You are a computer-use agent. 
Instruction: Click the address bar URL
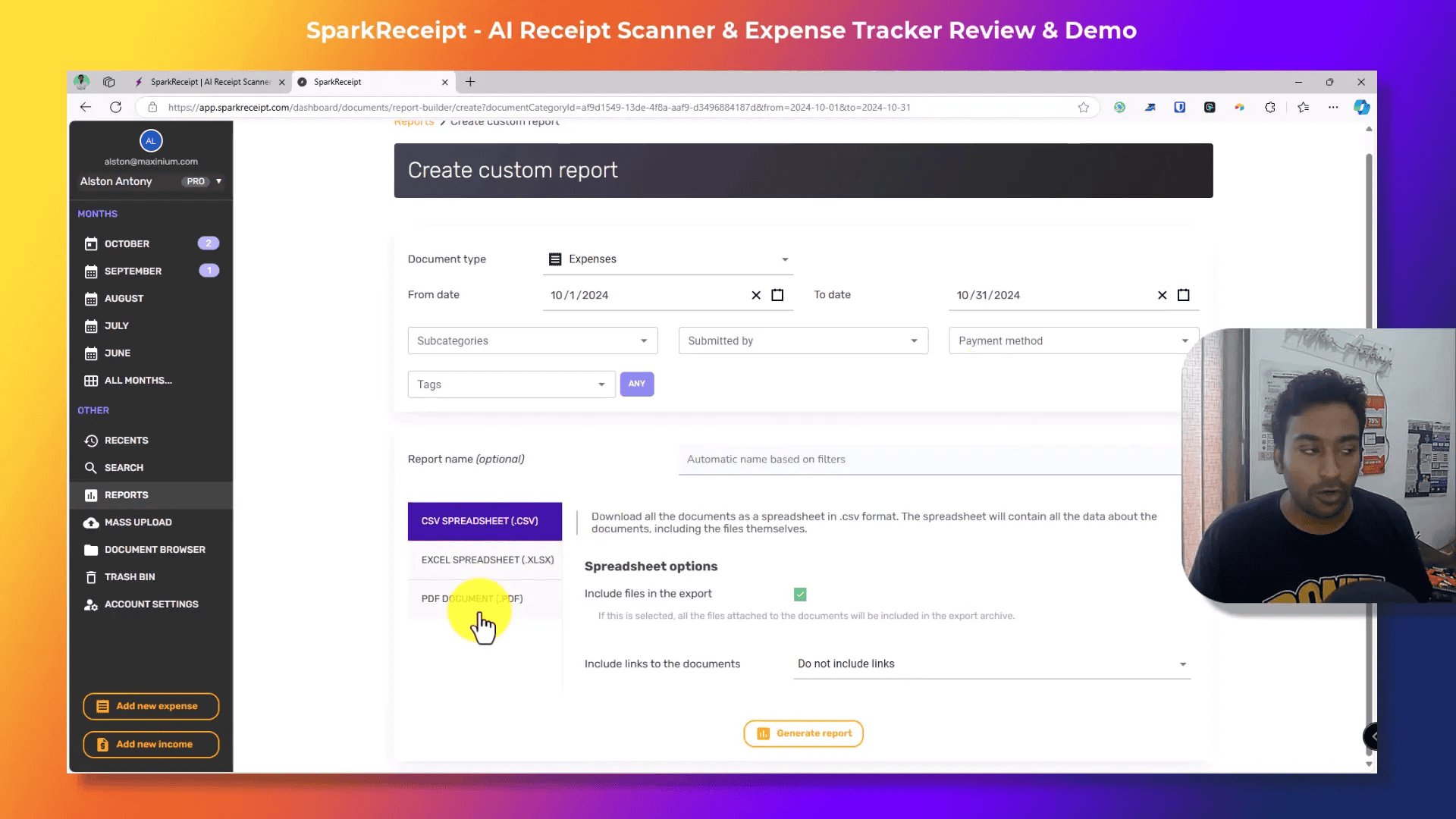coord(539,107)
